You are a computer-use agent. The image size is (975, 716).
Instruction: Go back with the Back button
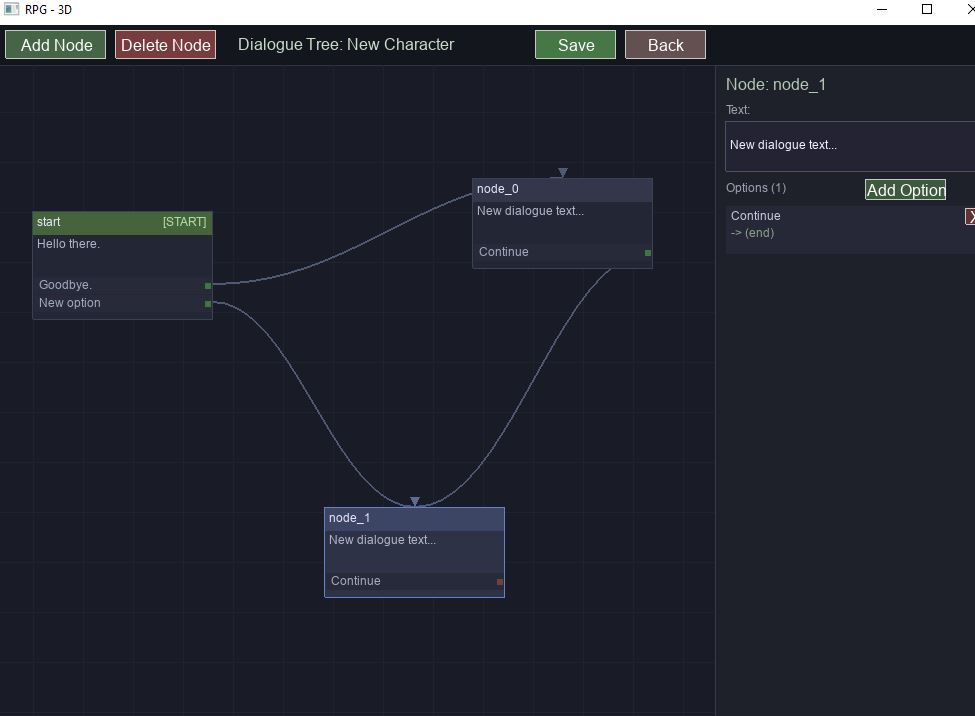point(665,45)
